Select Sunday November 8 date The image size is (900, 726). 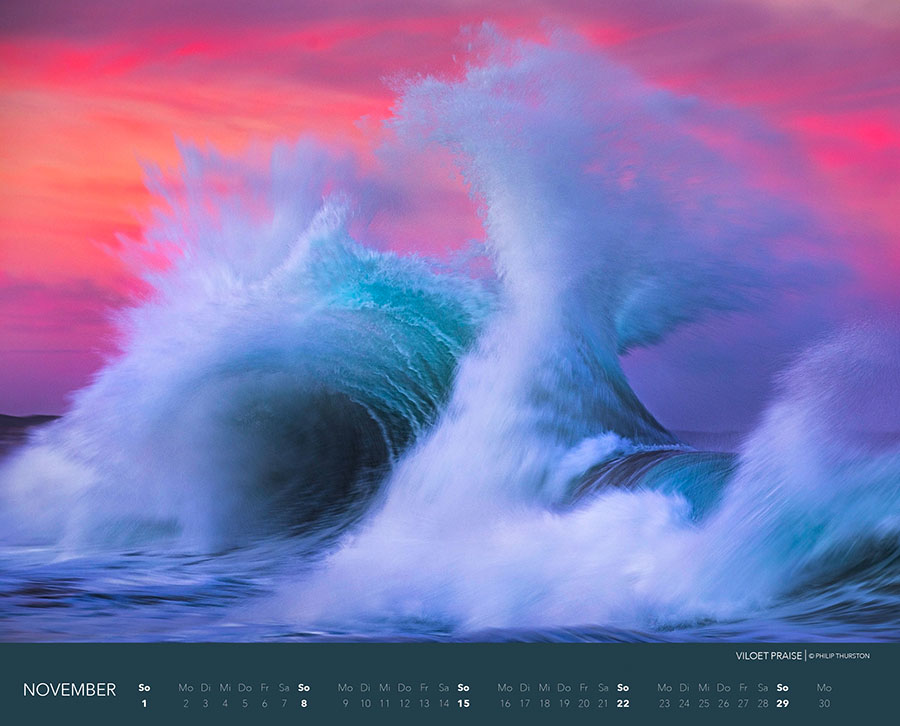(x=304, y=704)
